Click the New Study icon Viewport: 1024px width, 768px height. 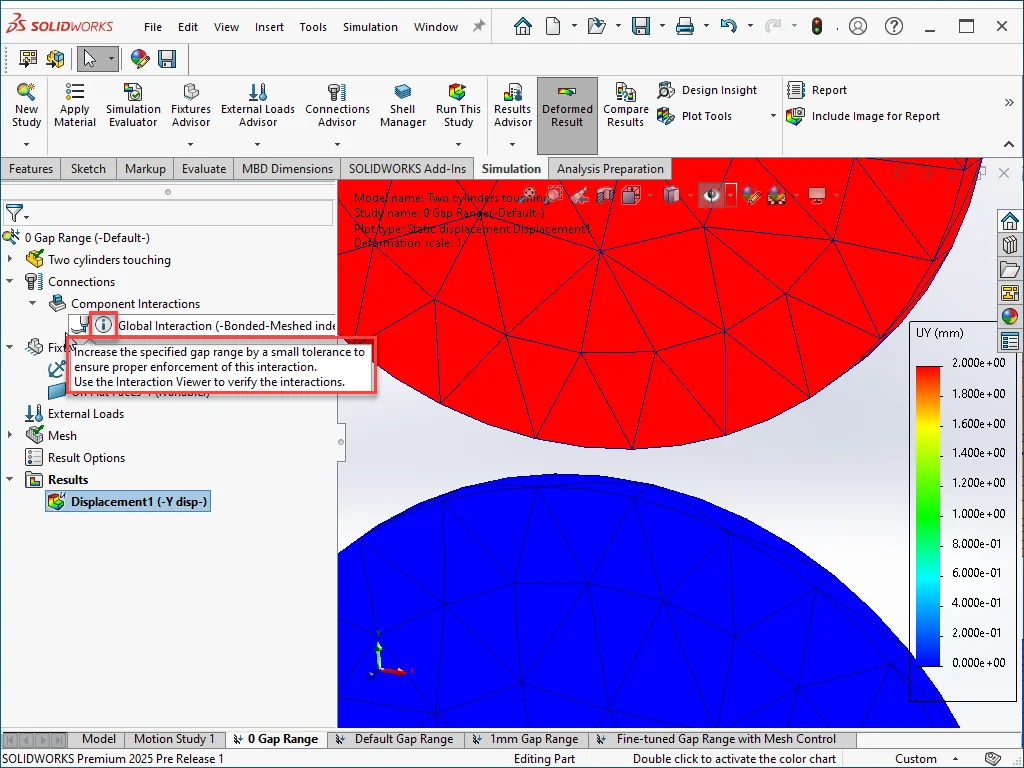[x=26, y=105]
